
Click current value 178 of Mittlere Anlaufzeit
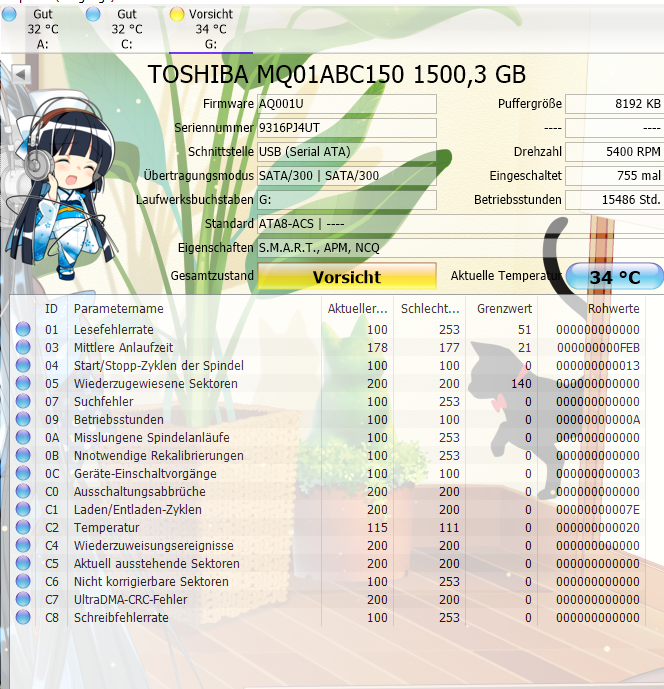coord(377,348)
